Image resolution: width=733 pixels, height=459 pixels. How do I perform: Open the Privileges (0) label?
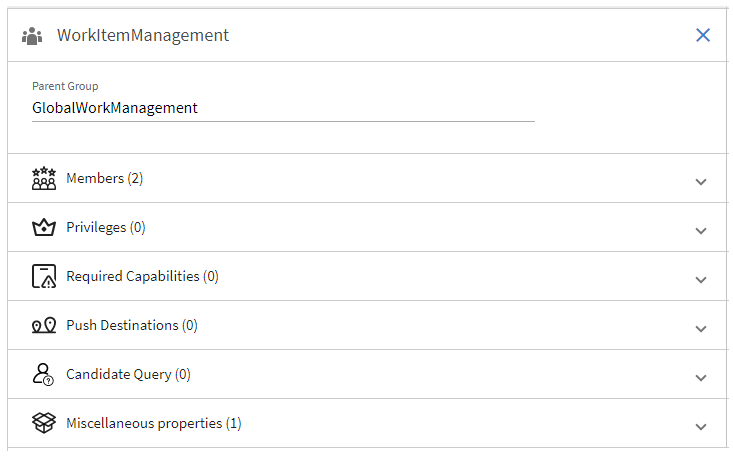[106, 228]
